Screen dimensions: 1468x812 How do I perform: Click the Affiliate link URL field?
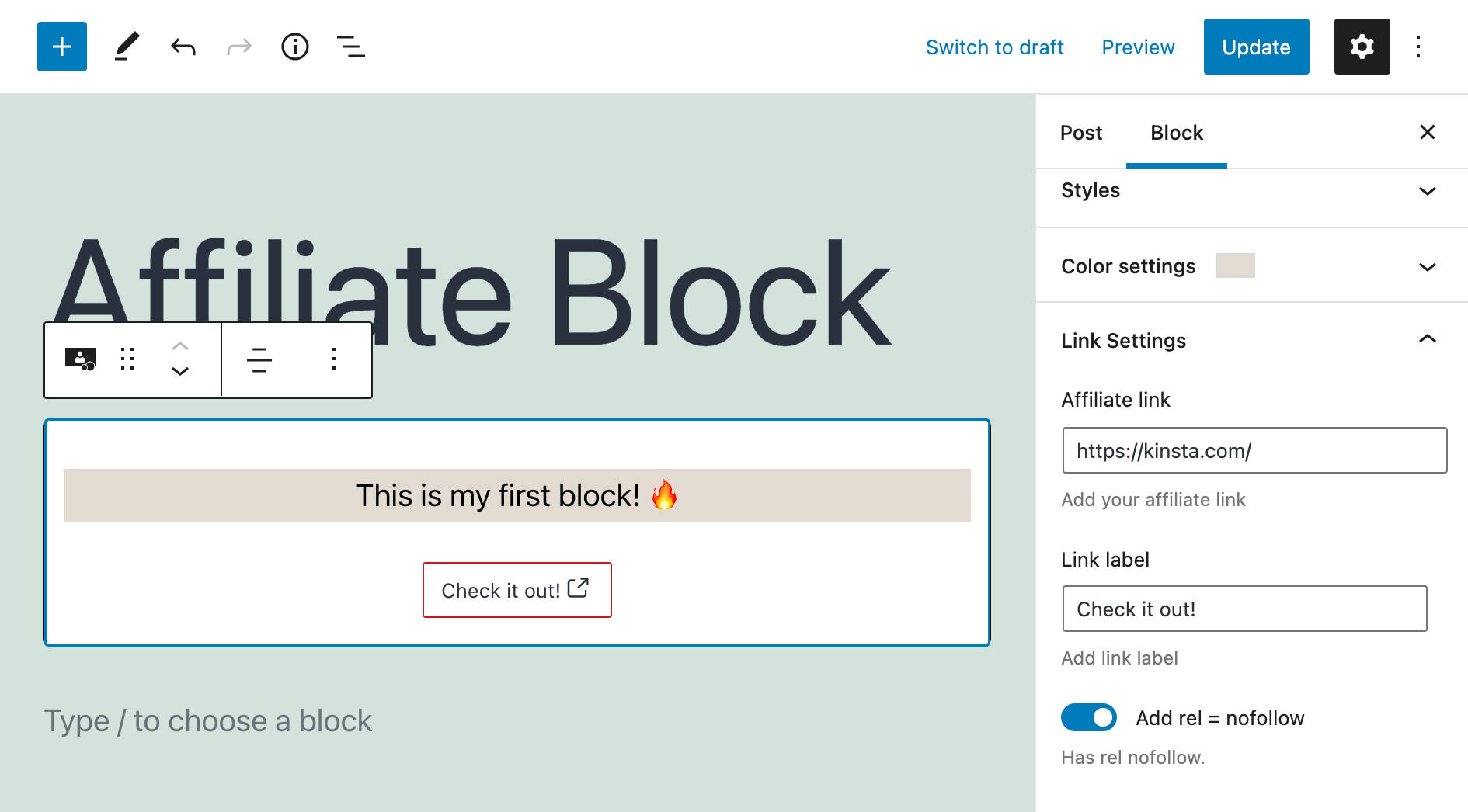point(1254,450)
